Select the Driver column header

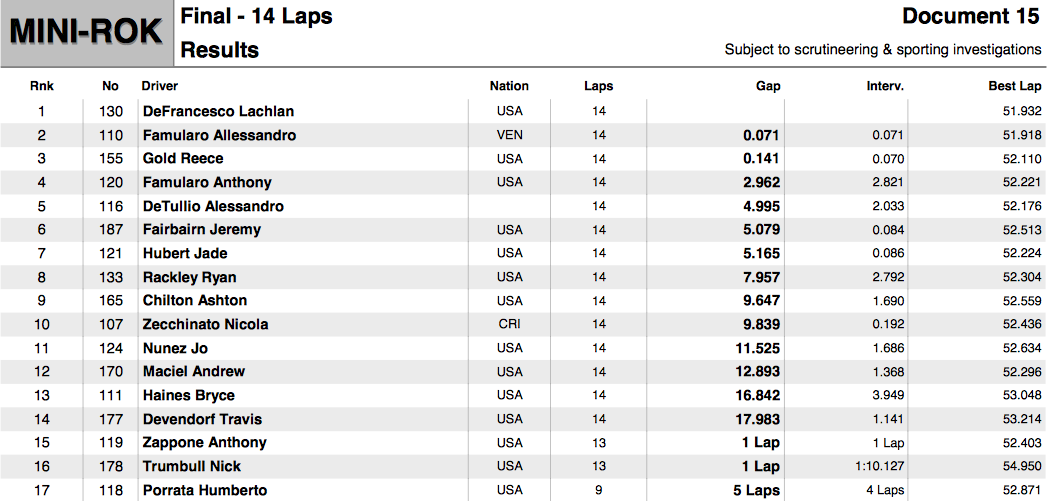click(x=160, y=86)
